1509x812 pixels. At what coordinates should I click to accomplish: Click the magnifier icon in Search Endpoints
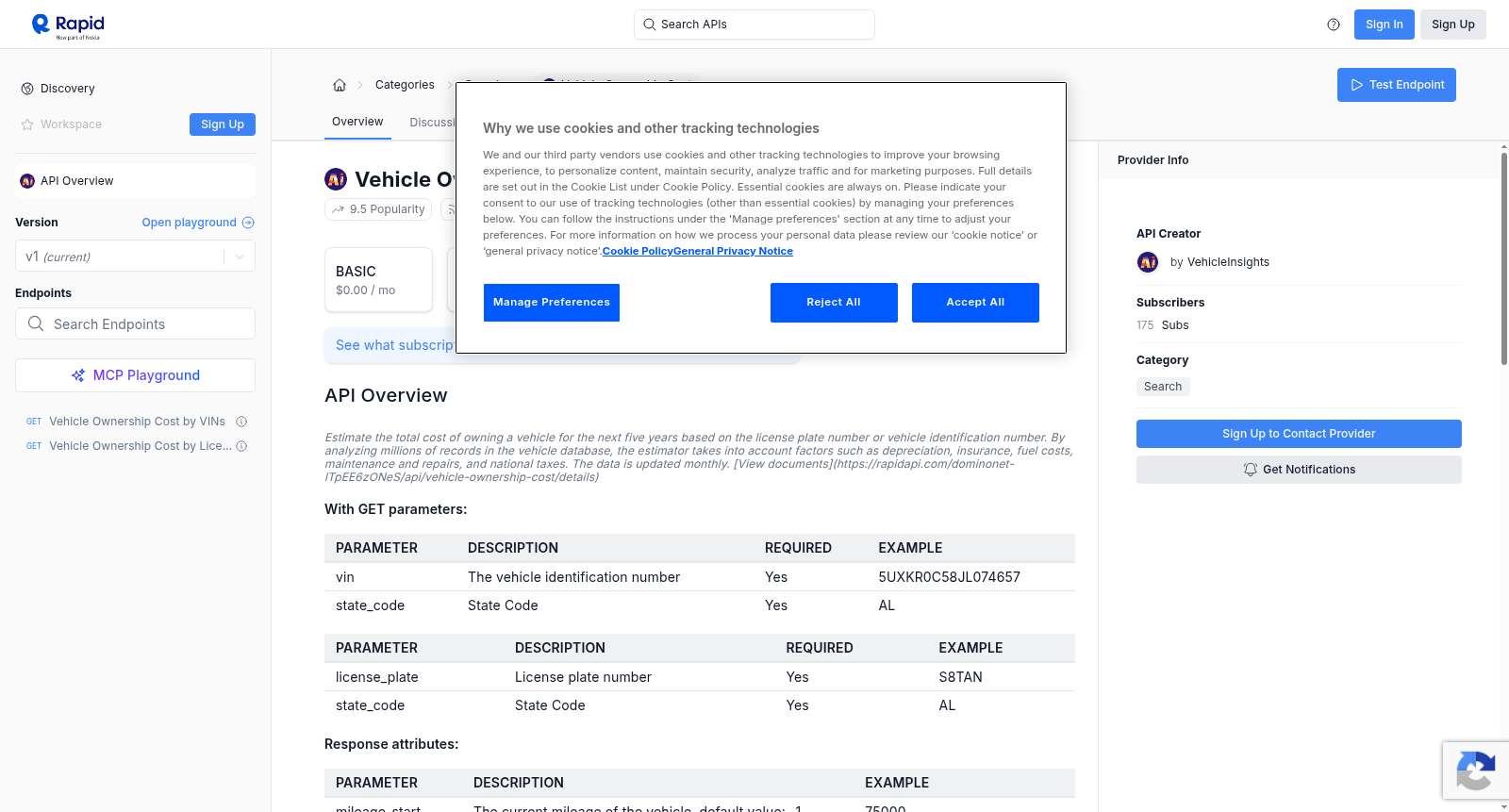pyautogui.click(x=36, y=323)
